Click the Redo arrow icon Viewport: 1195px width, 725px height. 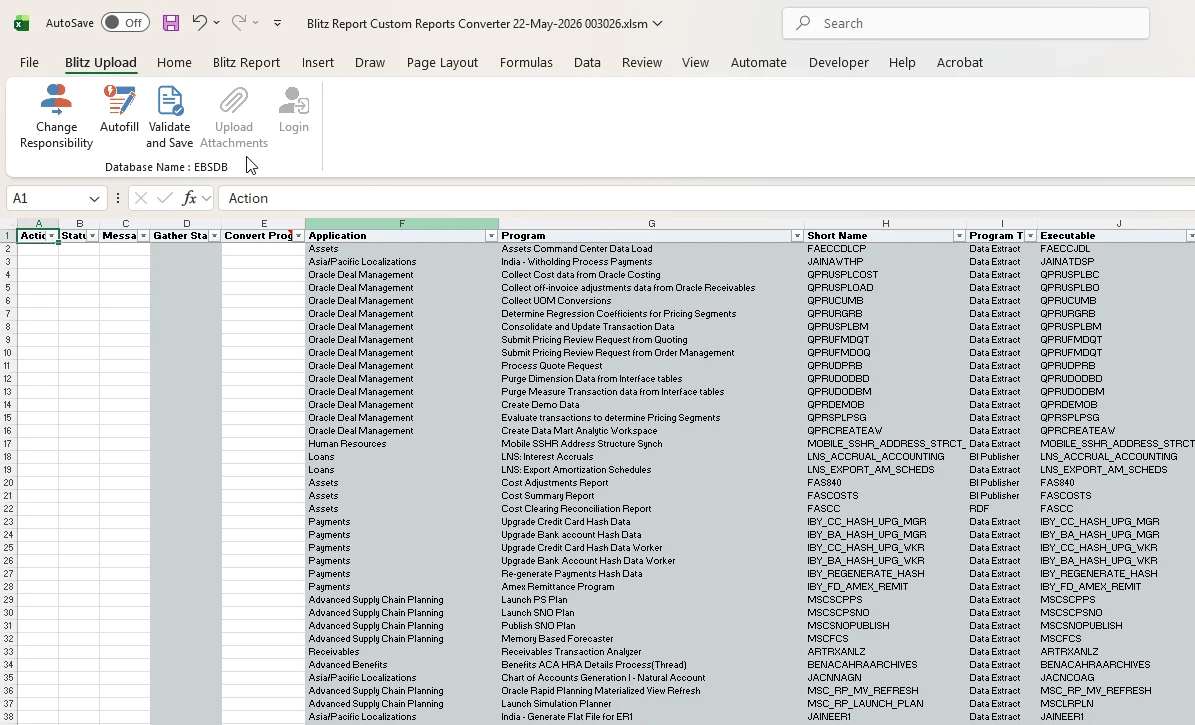coord(239,23)
